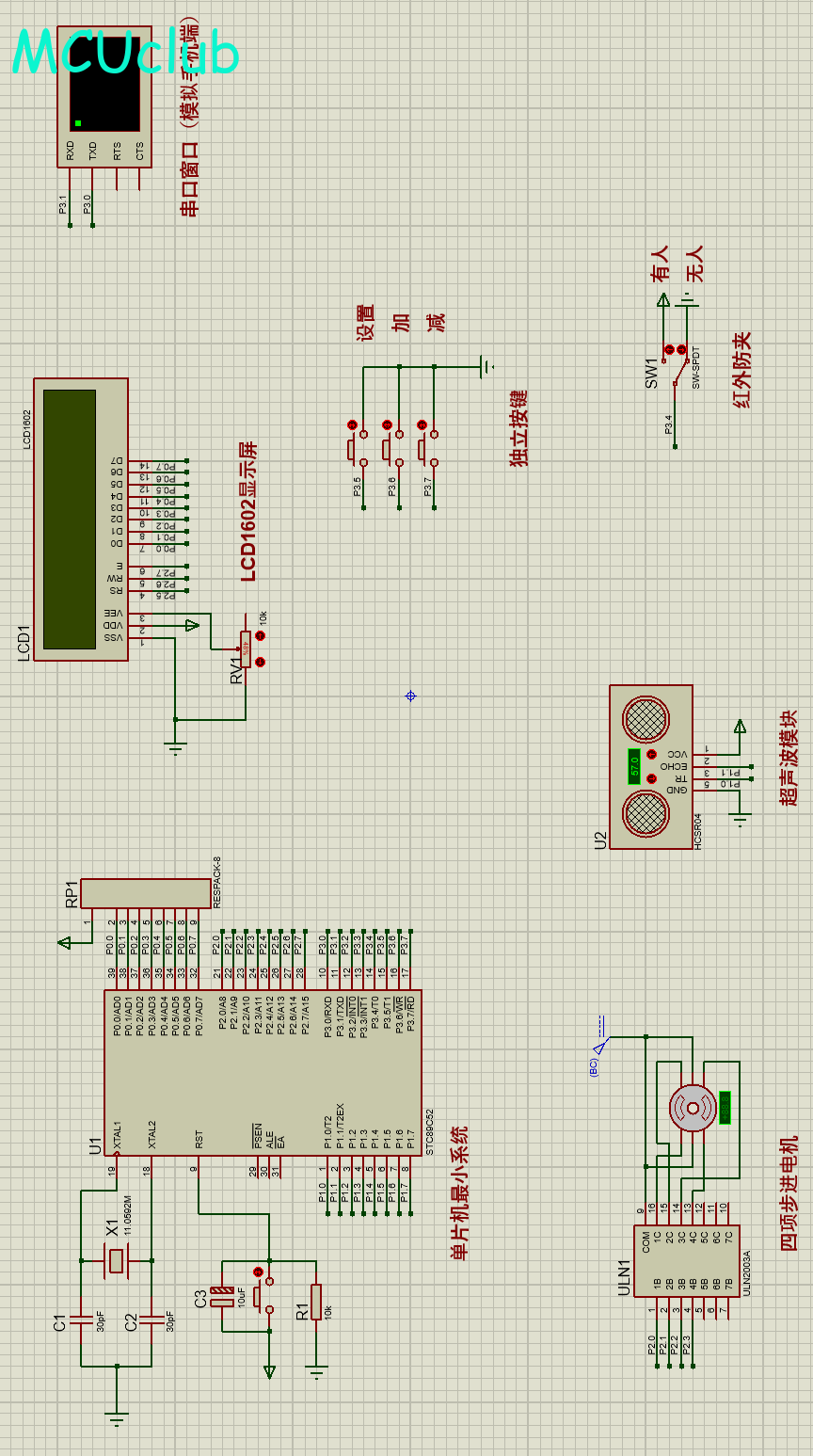
Task: Select the stepper motor symbol
Action: pos(693,1108)
